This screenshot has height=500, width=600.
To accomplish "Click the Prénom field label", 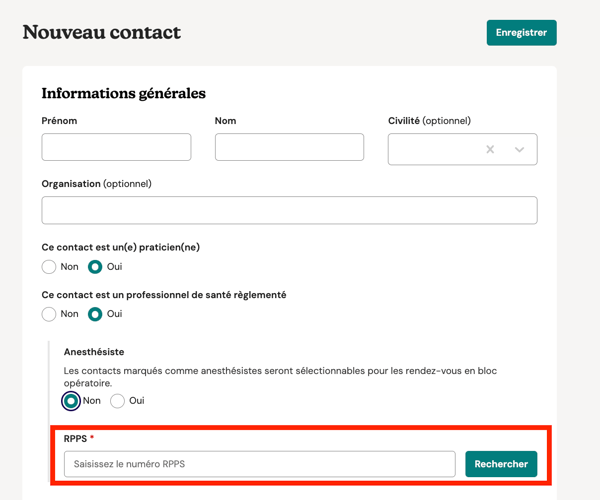I will click(x=59, y=121).
